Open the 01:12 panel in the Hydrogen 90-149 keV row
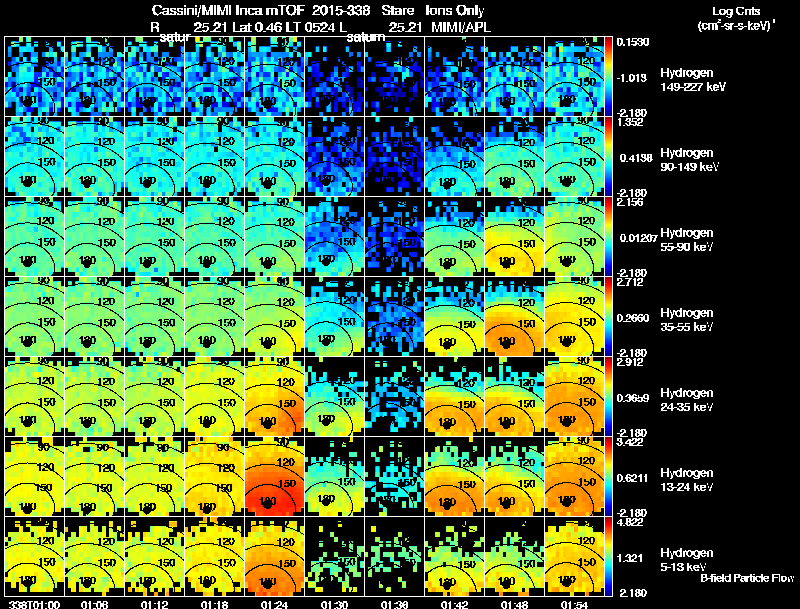 155,156
